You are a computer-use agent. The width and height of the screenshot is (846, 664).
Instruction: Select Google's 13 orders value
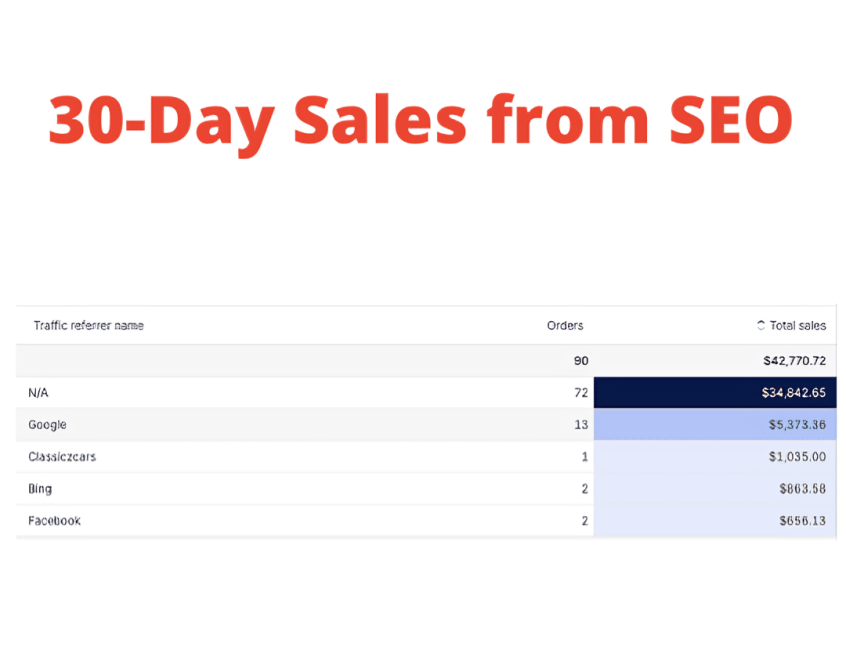point(580,425)
